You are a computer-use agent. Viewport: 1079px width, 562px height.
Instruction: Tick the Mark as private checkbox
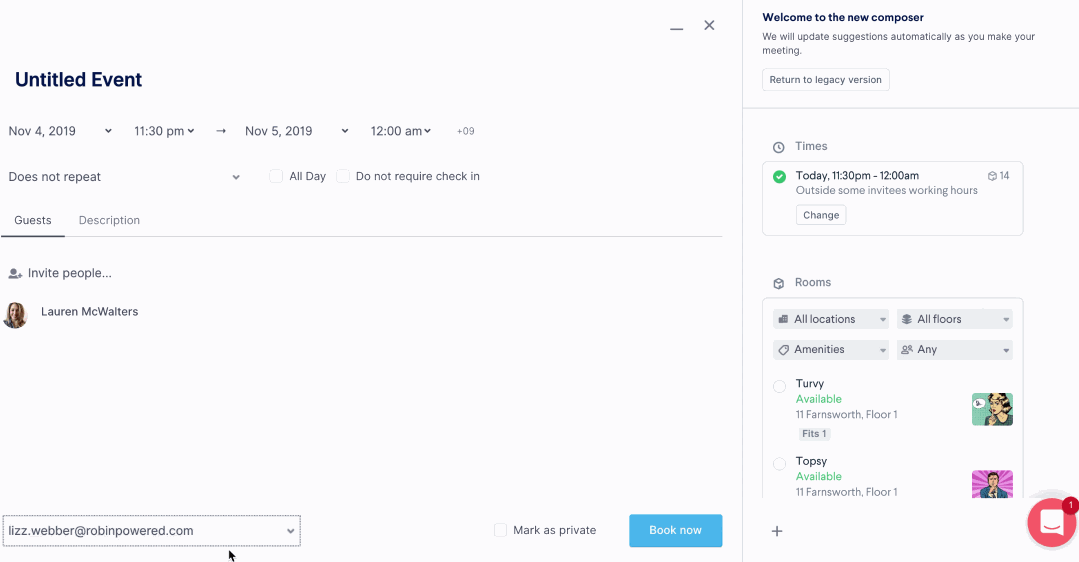tap(500, 530)
